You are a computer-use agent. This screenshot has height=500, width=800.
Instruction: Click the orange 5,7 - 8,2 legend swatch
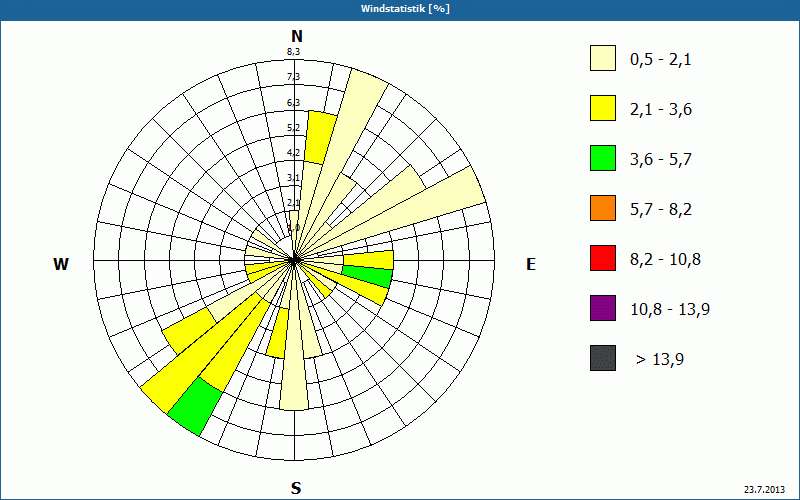point(603,208)
